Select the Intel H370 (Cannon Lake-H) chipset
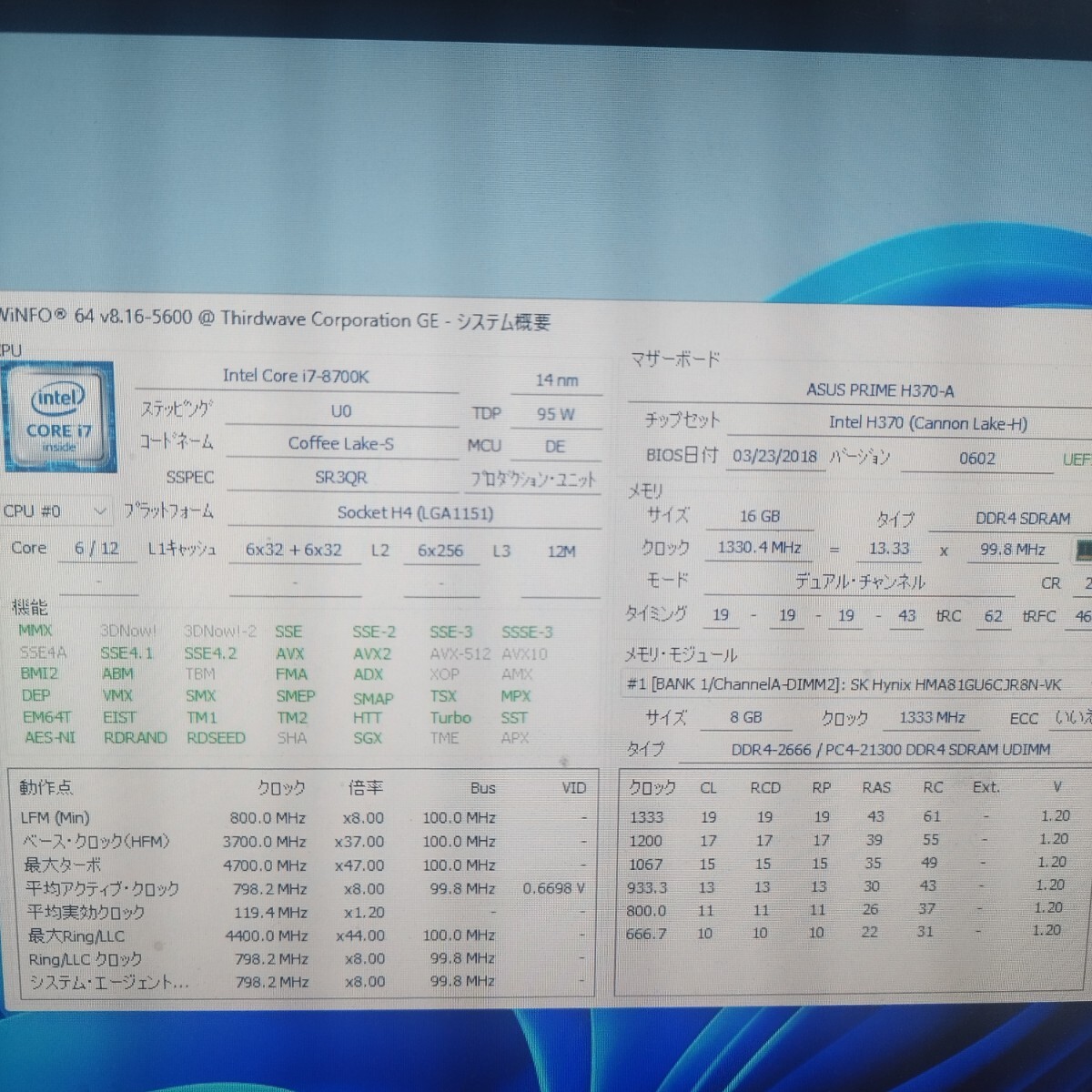1092x1092 pixels. coord(927,423)
